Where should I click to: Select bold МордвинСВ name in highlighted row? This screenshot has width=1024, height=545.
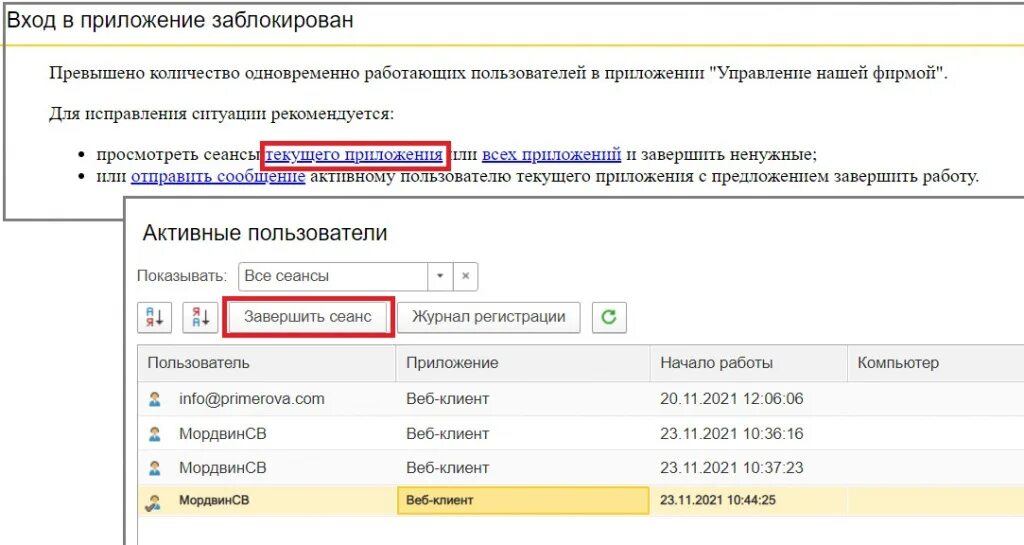click(x=214, y=501)
